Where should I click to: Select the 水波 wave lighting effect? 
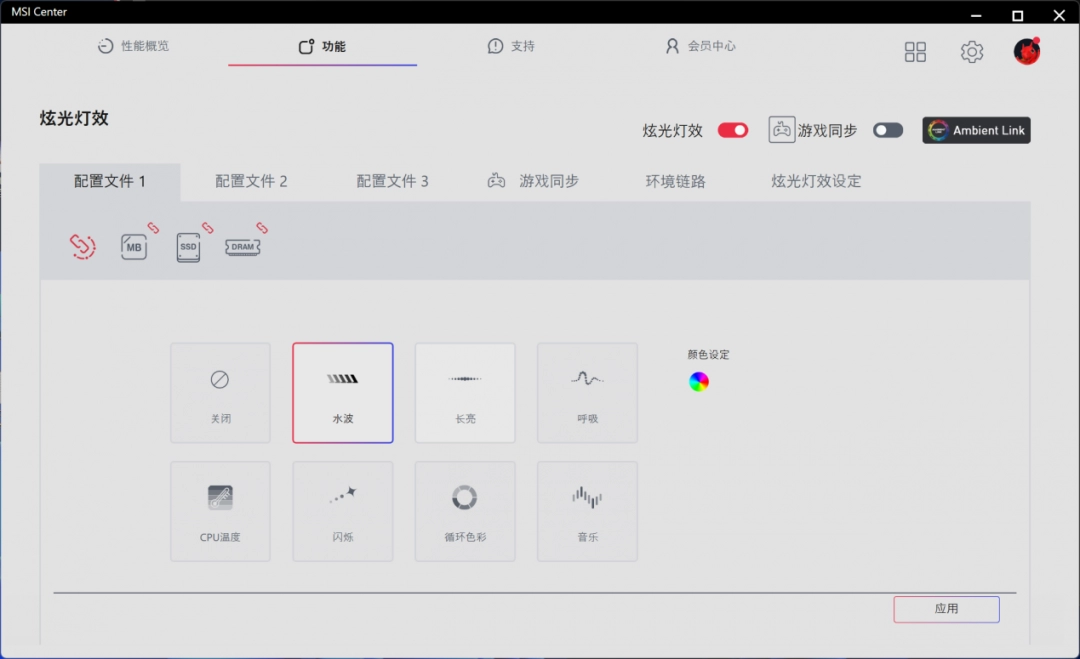click(342, 392)
